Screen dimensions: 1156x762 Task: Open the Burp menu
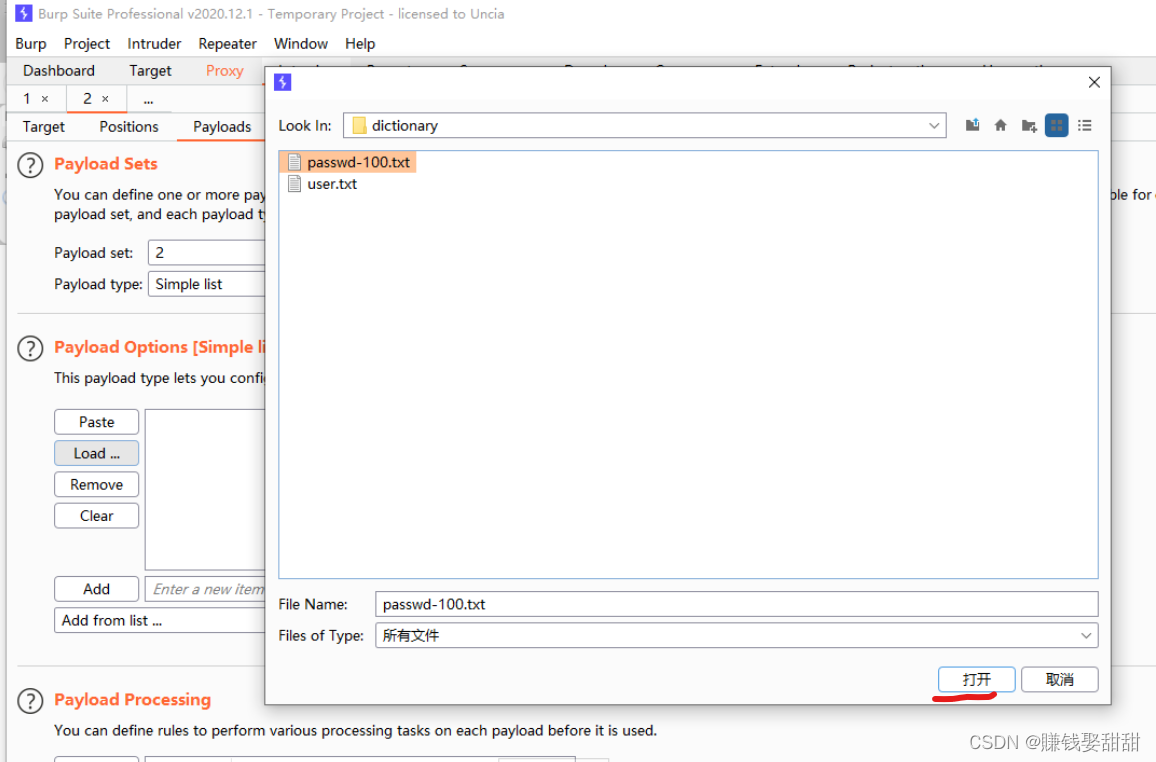(x=31, y=43)
